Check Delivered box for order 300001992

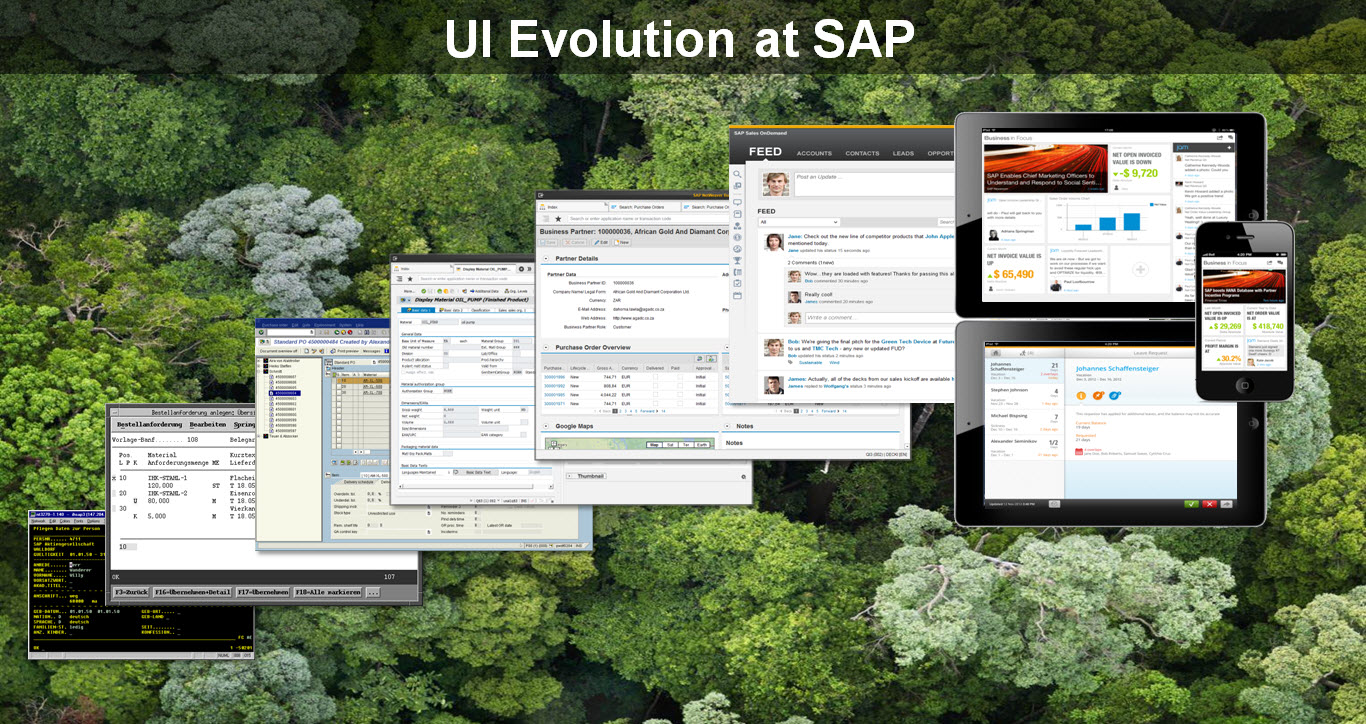656,386
